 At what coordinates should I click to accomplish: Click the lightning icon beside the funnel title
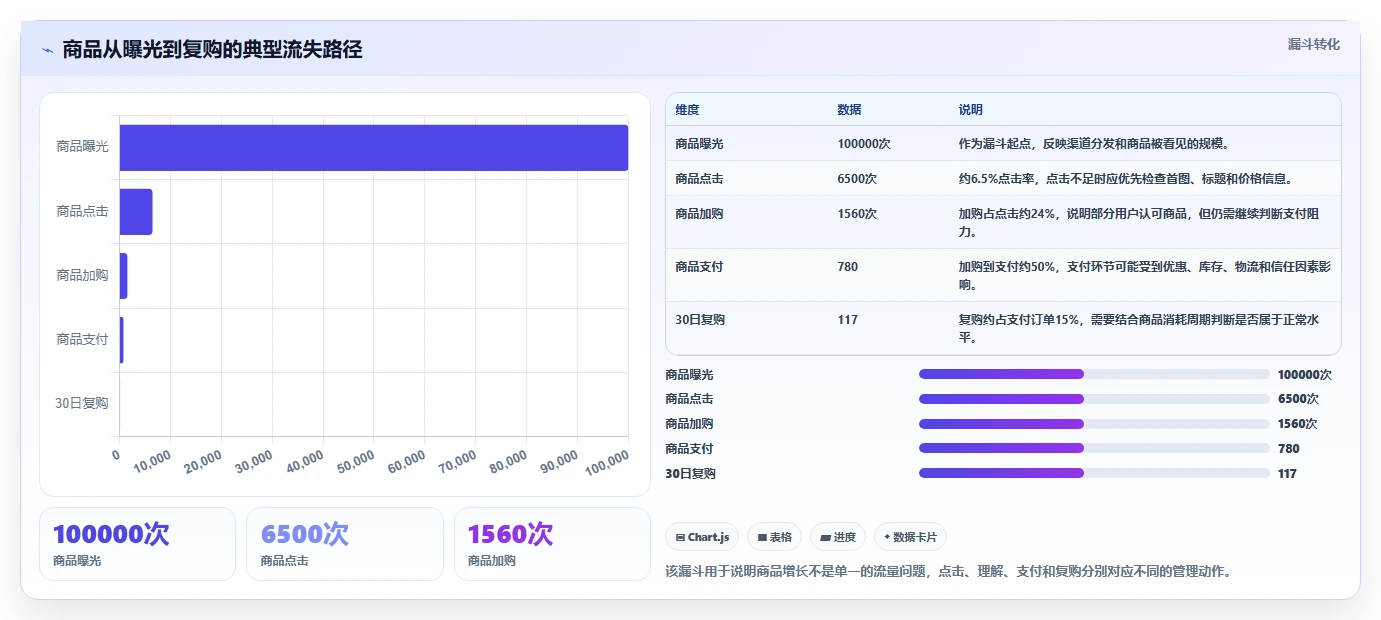(47, 50)
